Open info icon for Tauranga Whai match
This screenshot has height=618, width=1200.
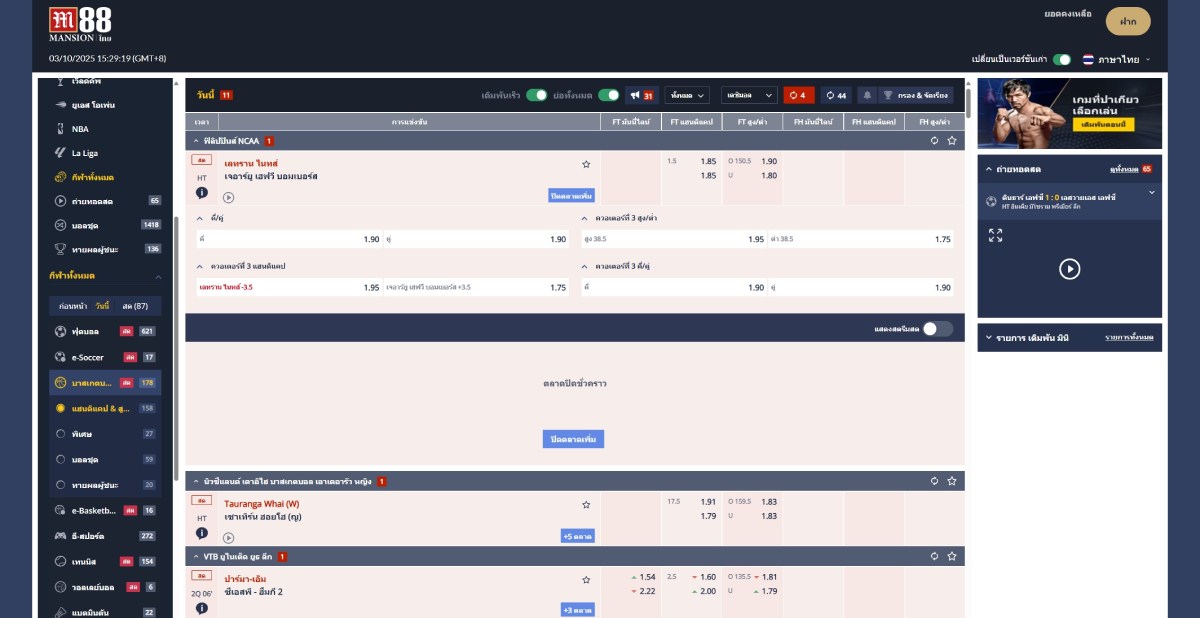[x=201, y=533]
